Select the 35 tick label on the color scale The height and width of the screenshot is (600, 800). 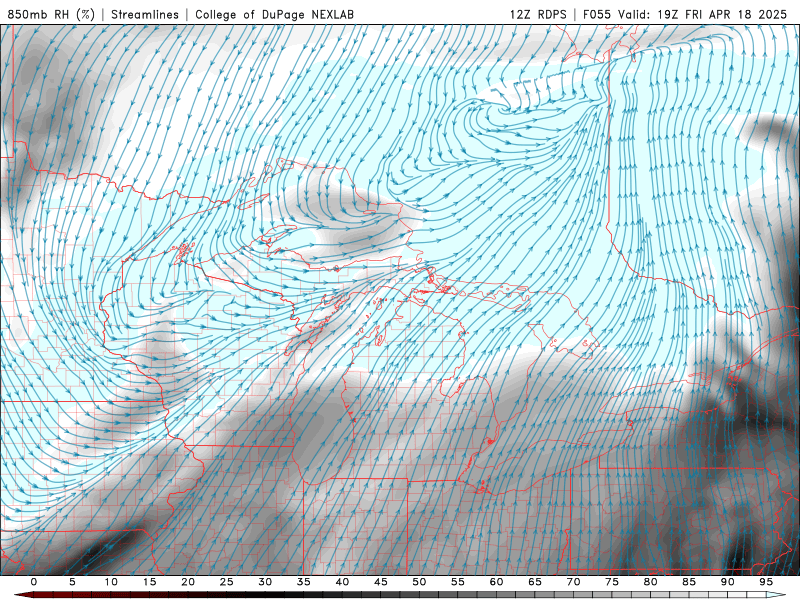[x=304, y=582]
